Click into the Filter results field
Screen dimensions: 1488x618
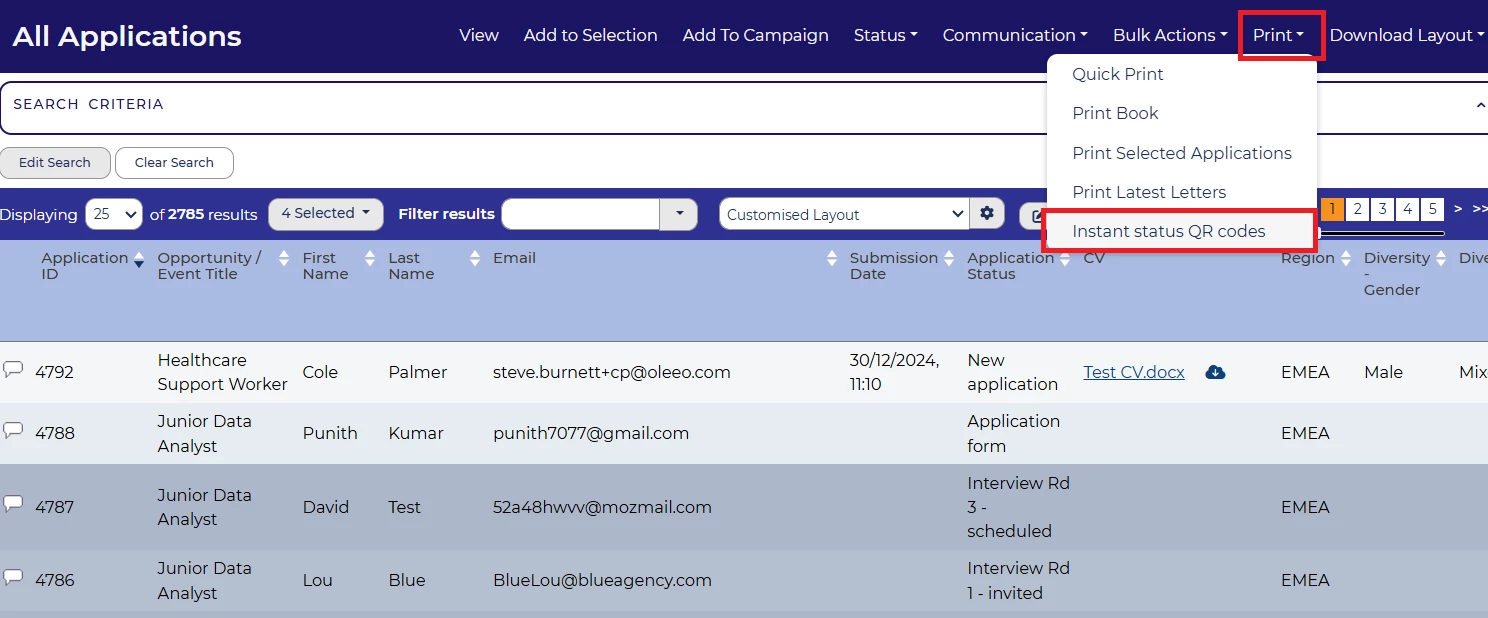pyautogui.click(x=580, y=214)
